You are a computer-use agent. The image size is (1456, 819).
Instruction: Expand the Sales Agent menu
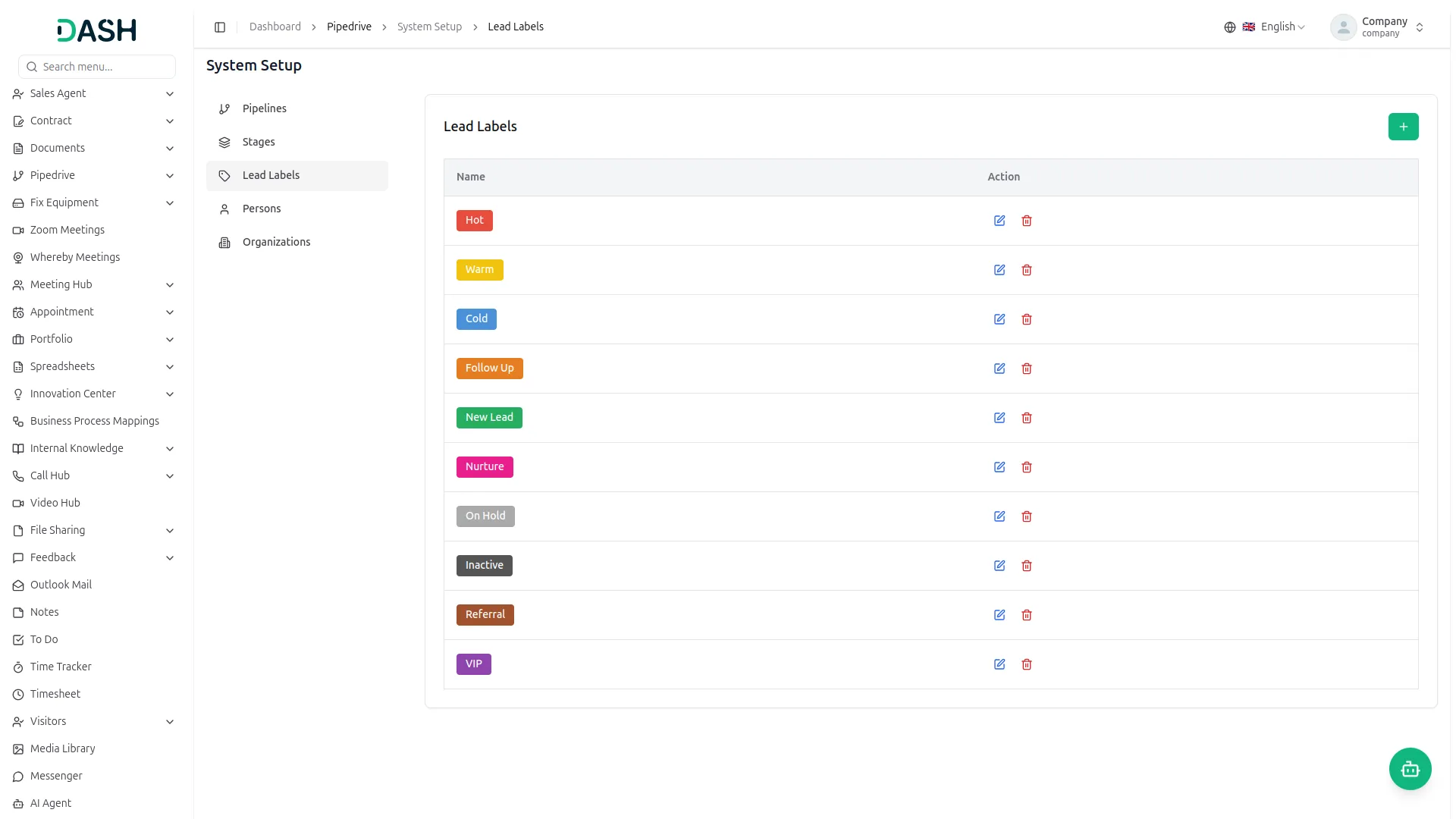tap(94, 93)
